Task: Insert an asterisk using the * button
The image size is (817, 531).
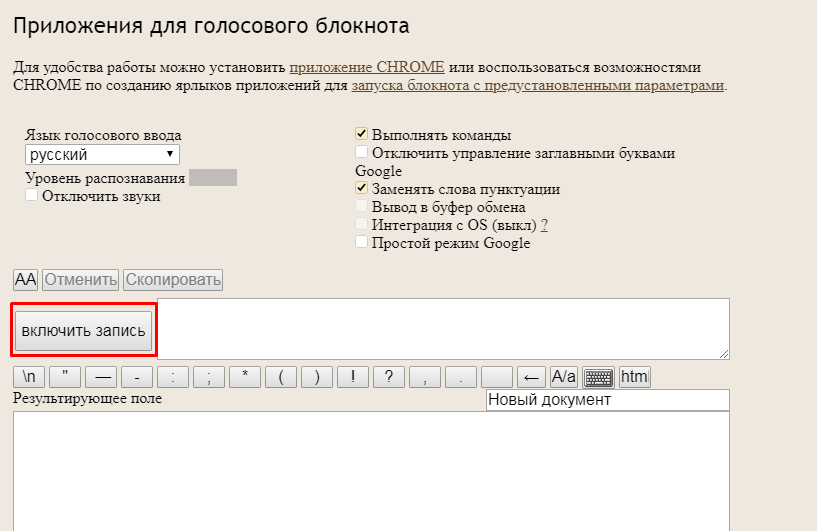Action: tap(245, 377)
